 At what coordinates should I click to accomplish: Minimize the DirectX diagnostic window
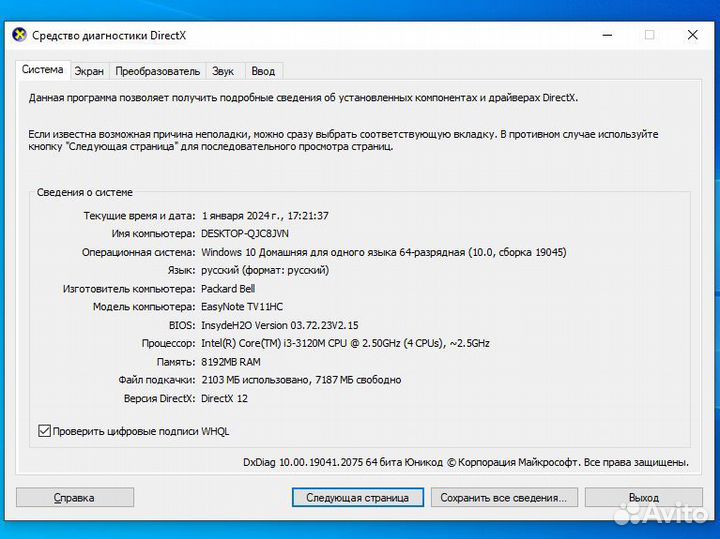[x=608, y=35]
